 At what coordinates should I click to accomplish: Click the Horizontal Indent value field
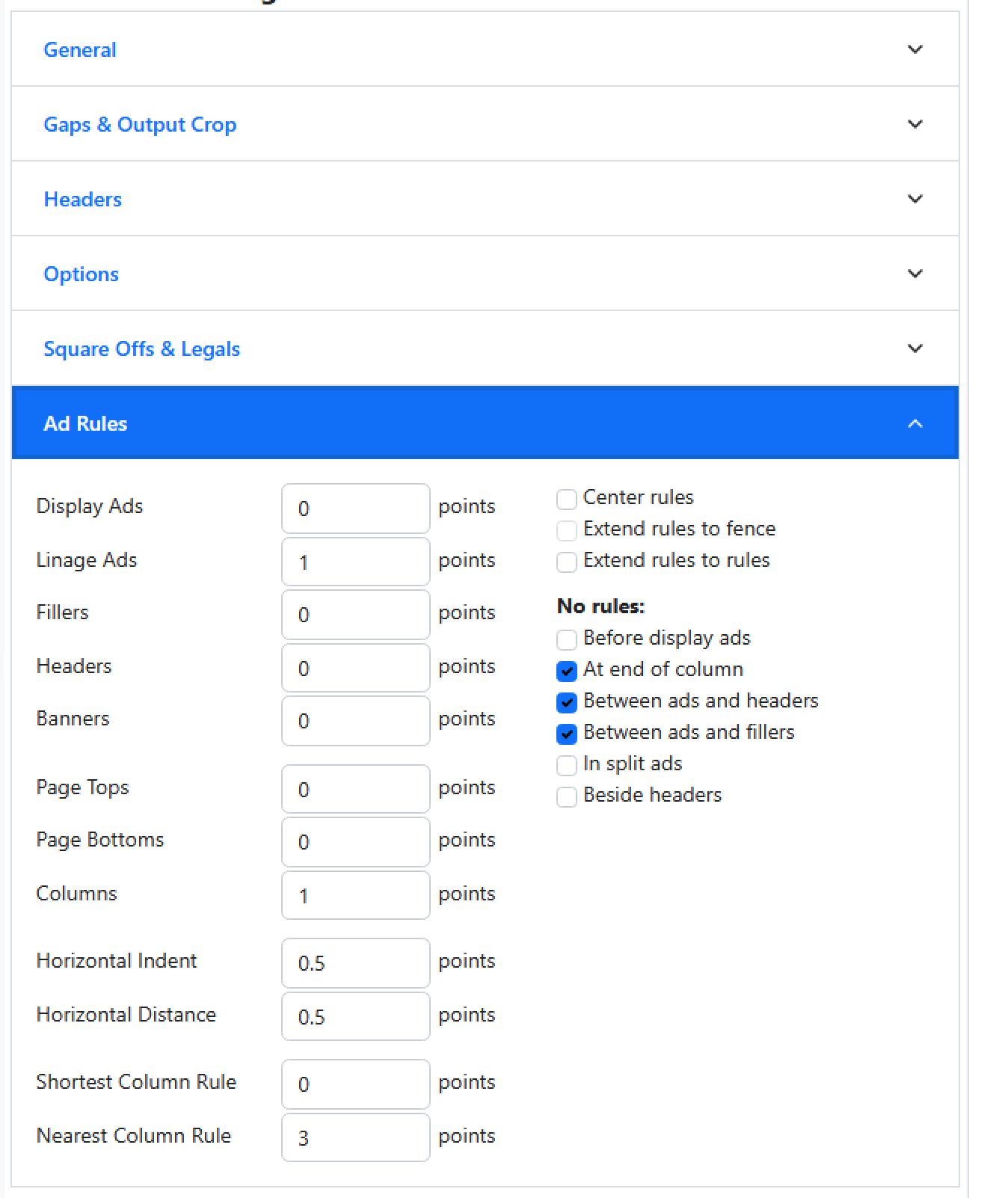coord(355,962)
